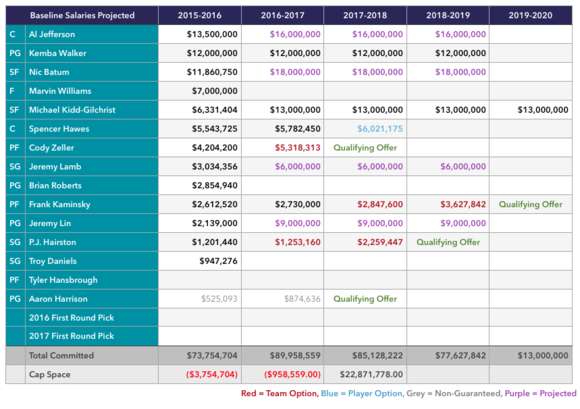
Task: Select the 2017 First Round Pick row
Action: [x=289, y=336]
